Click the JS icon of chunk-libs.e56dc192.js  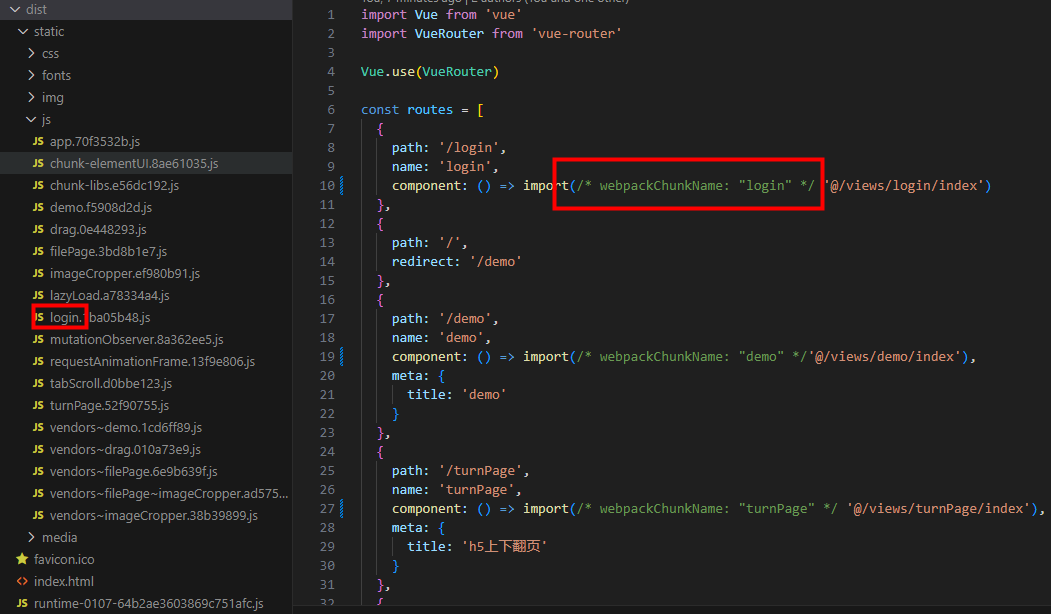(x=38, y=185)
